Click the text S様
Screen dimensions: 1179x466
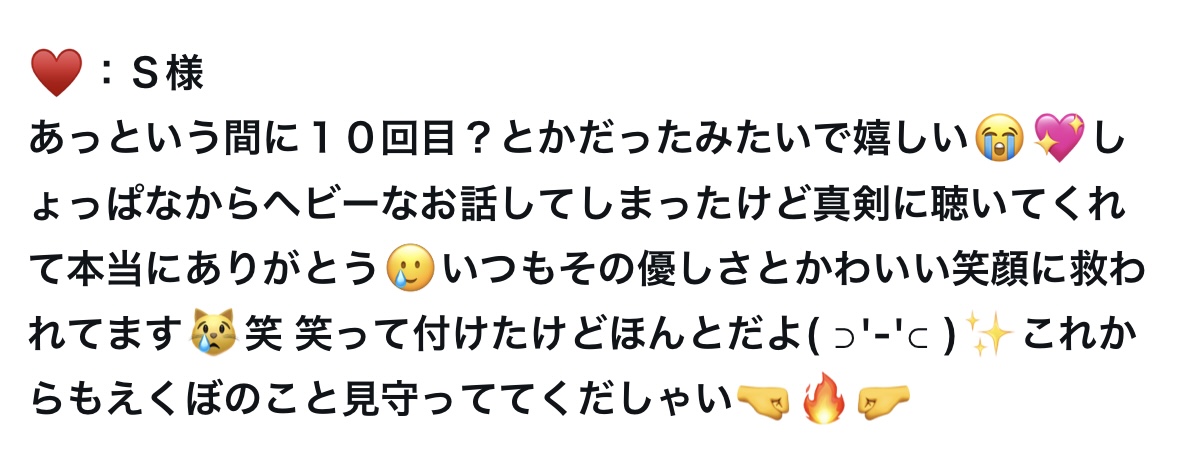pyautogui.click(x=168, y=74)
